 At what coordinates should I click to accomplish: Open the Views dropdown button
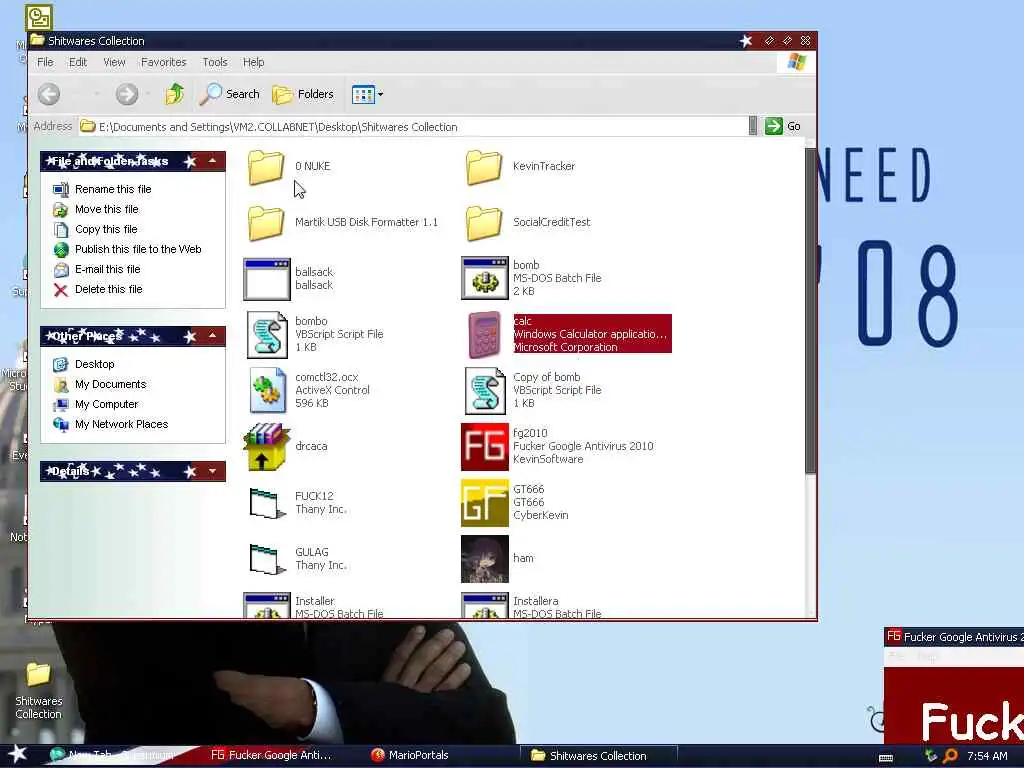(367, 95)
